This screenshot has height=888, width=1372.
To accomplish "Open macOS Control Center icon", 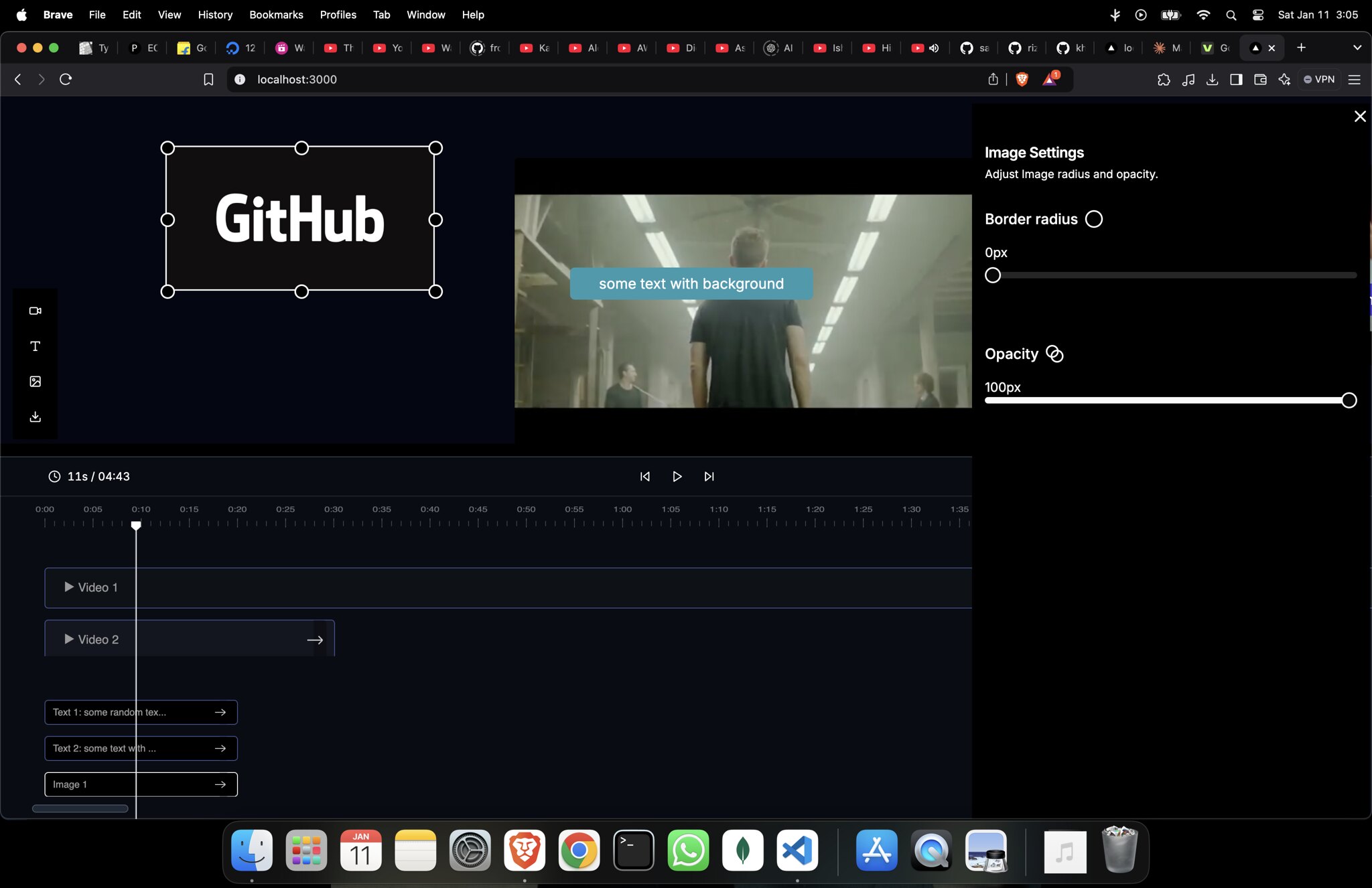I will tap(1257, 15).
